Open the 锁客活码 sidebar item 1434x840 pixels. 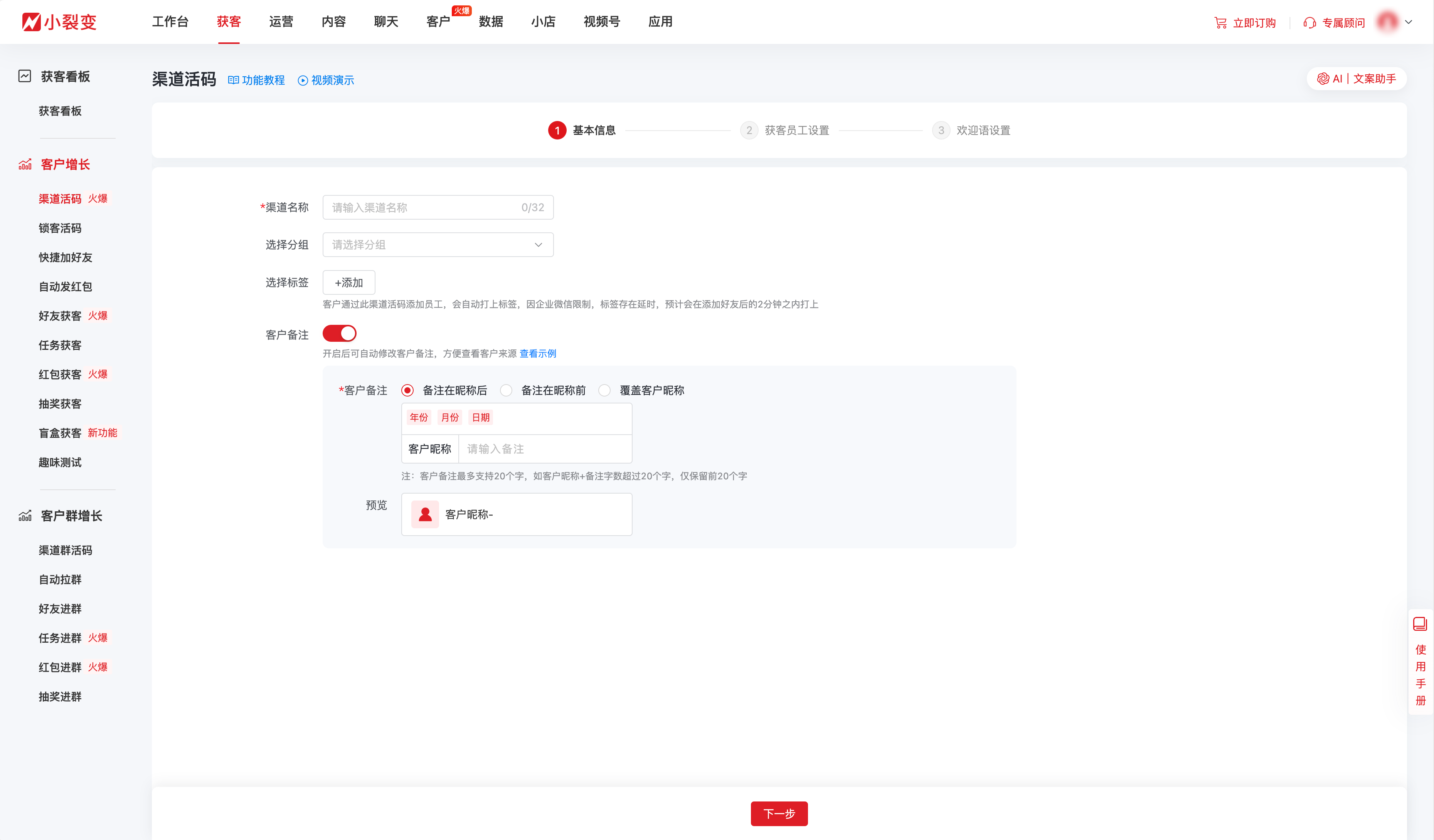[60, 228]
